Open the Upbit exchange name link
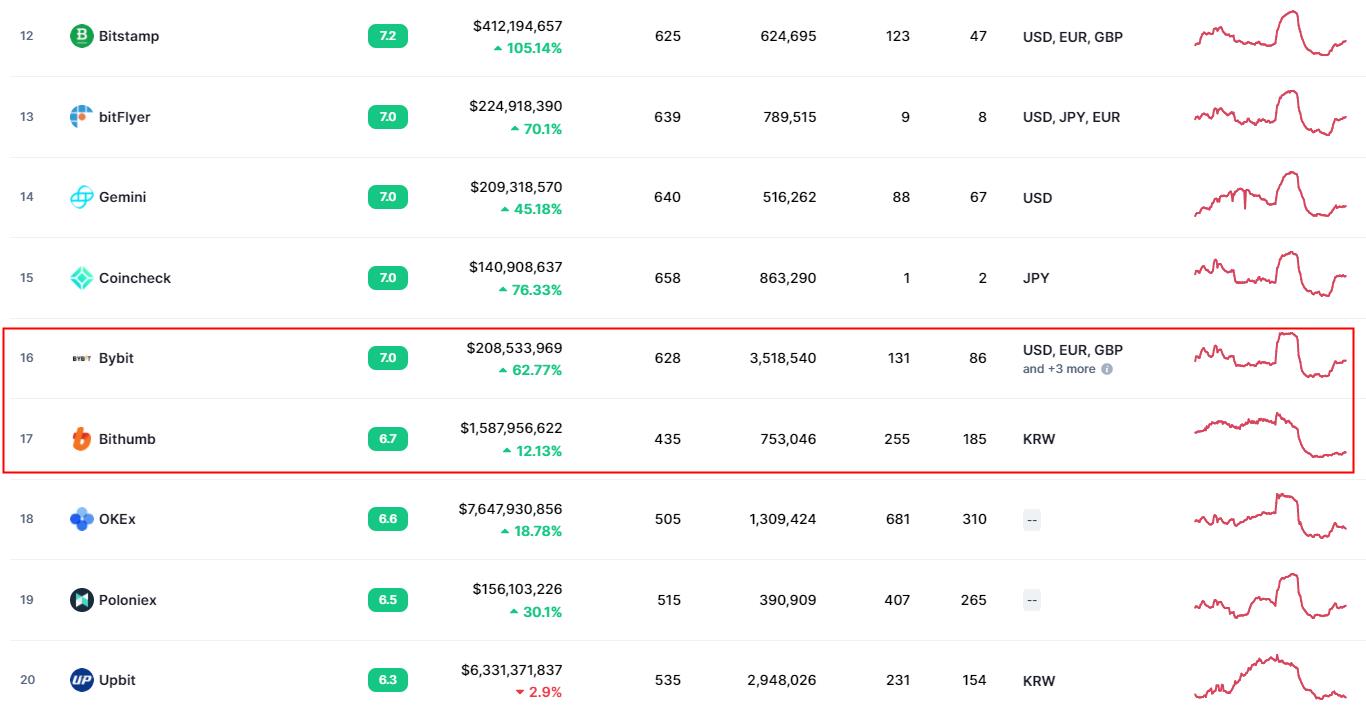 coord(117,680)
